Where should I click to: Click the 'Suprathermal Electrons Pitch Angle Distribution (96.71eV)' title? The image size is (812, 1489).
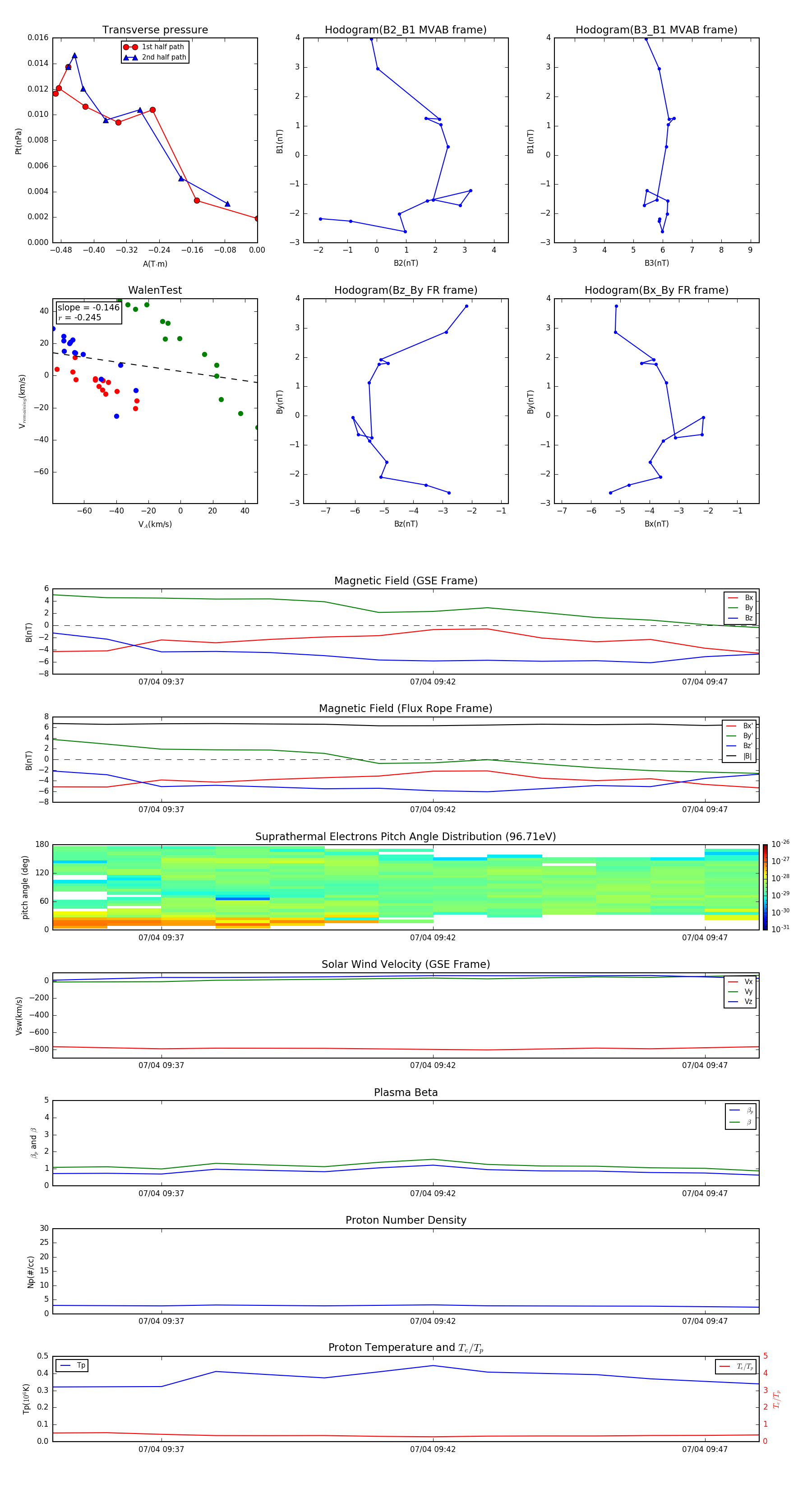(x=406, y=837)
